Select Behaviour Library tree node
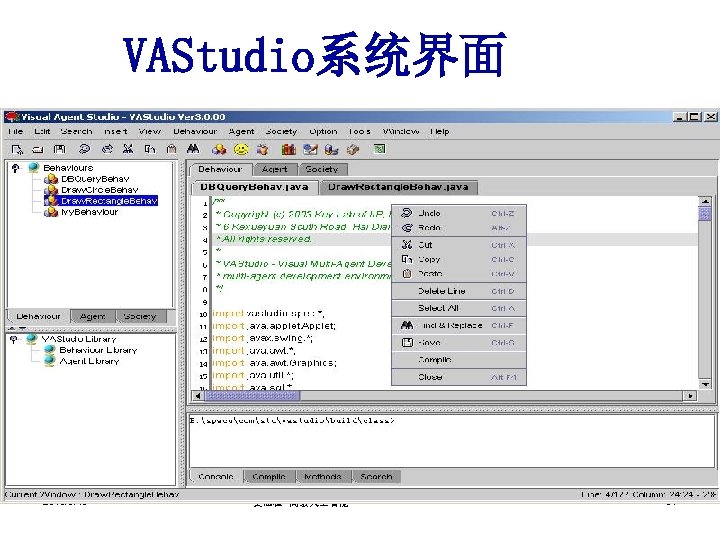Viewport: 720px width, 540px height. tap(98, 350)
